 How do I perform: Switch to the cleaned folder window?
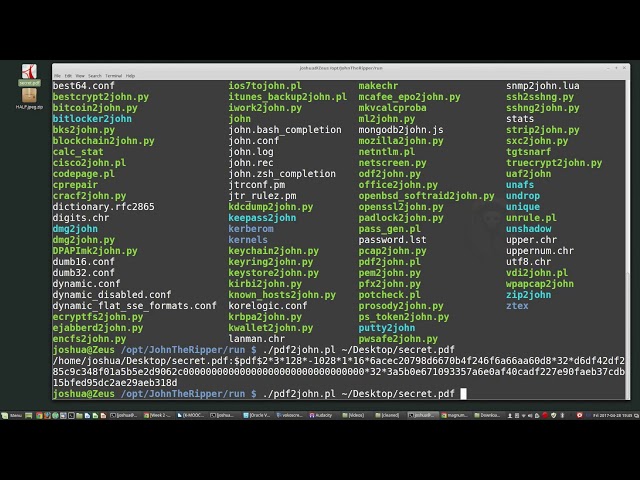click(x=387, y=416)
